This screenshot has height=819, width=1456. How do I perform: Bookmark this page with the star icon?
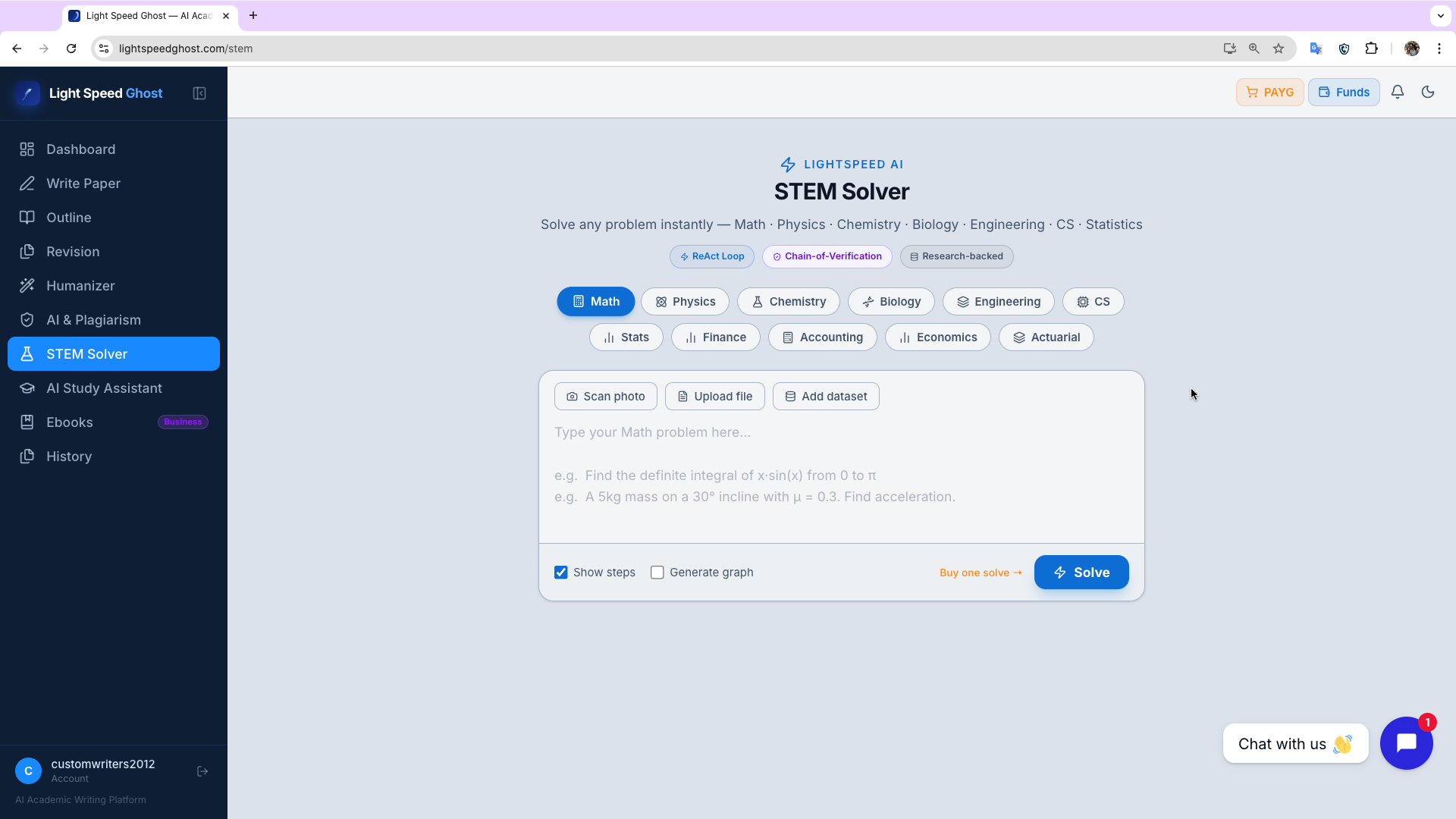1279,49
